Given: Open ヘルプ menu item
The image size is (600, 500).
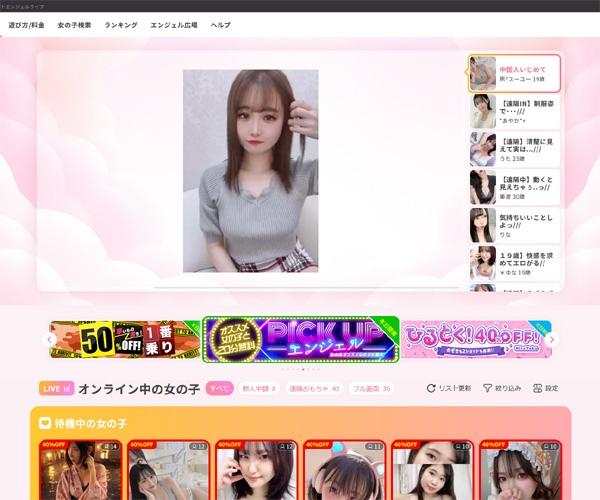Looking at the screenshot, I should tap(220, 25).
